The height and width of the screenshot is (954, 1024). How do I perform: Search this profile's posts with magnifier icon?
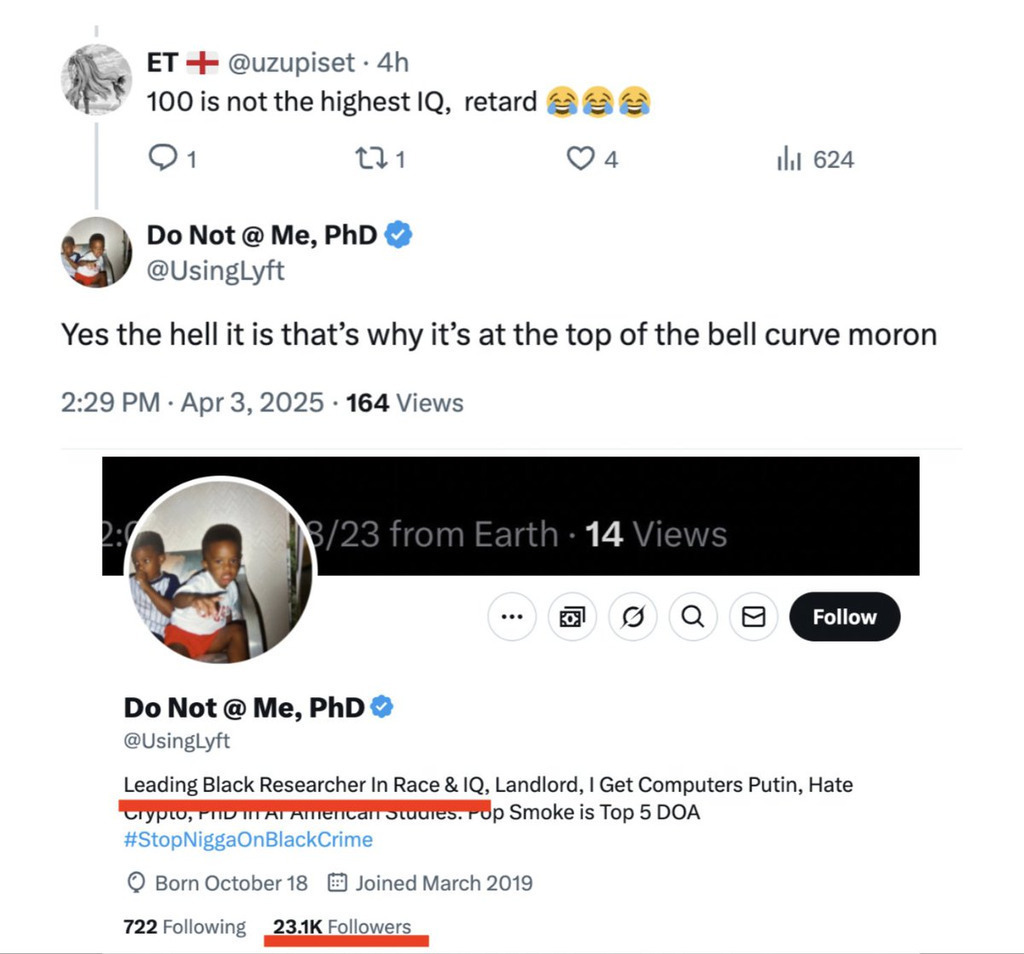(x=692, y=618)
